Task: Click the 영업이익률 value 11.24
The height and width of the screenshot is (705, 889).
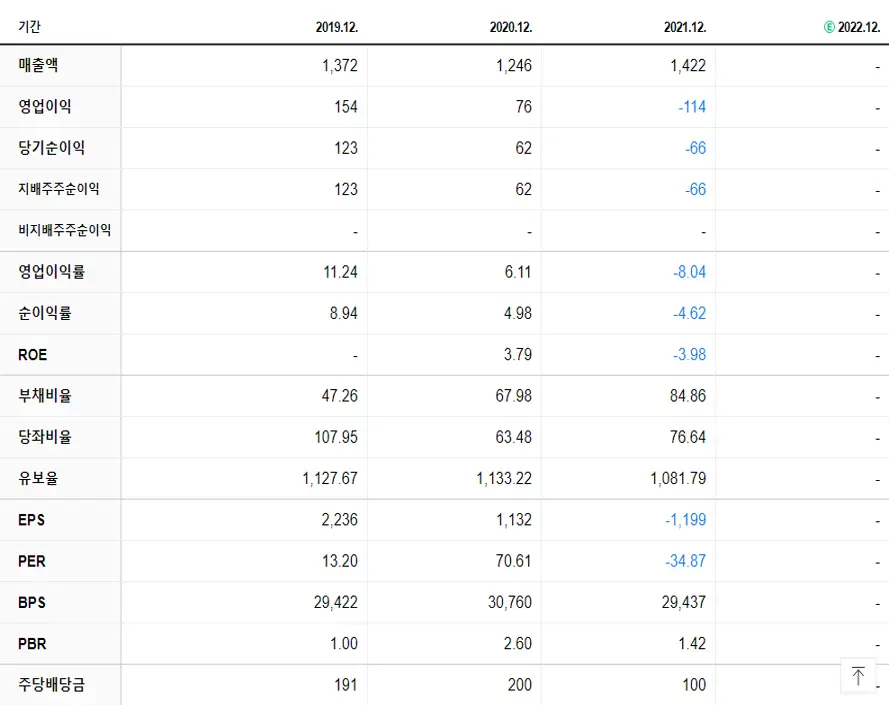Action: 340,272
